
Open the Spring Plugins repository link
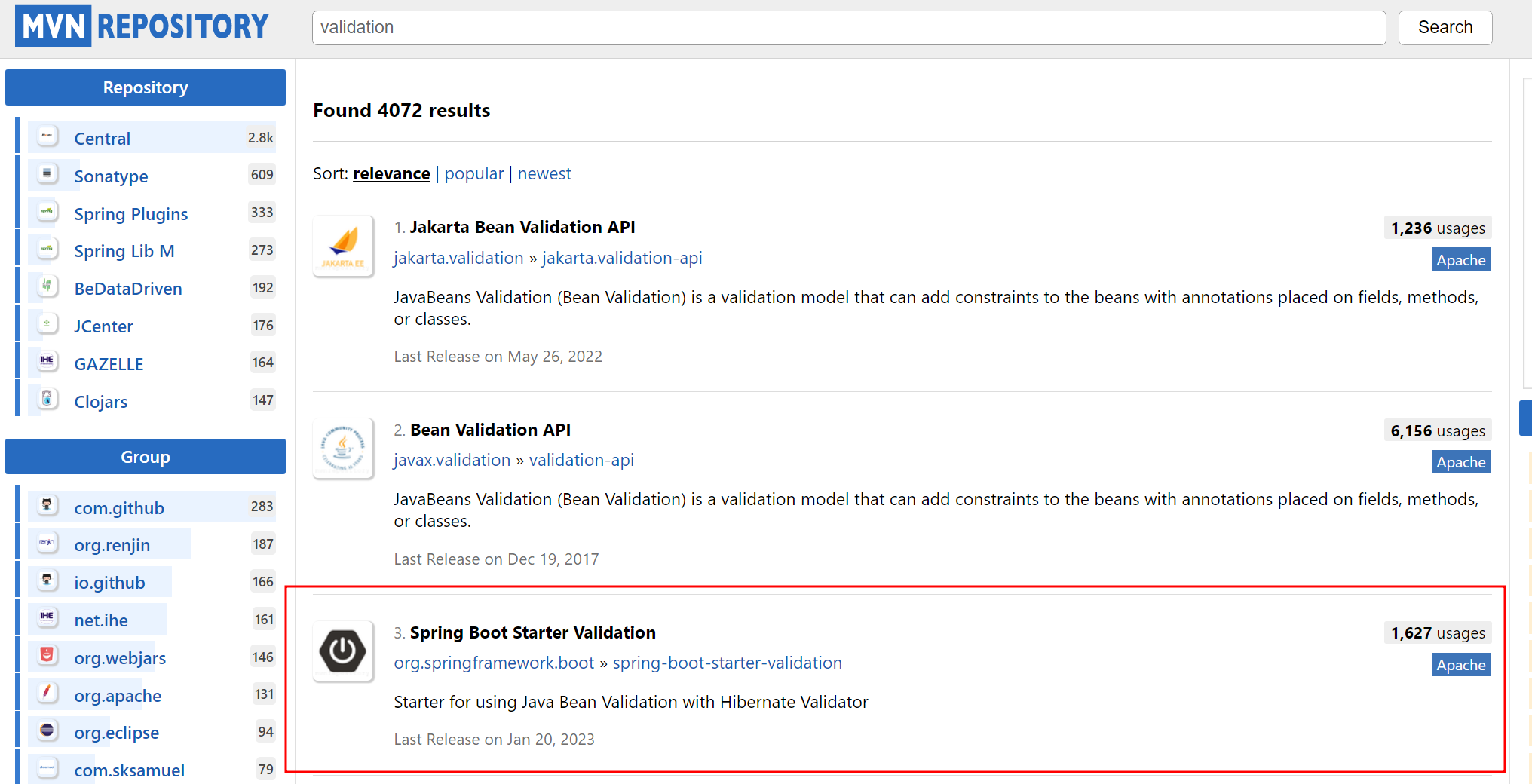[131, 214]
